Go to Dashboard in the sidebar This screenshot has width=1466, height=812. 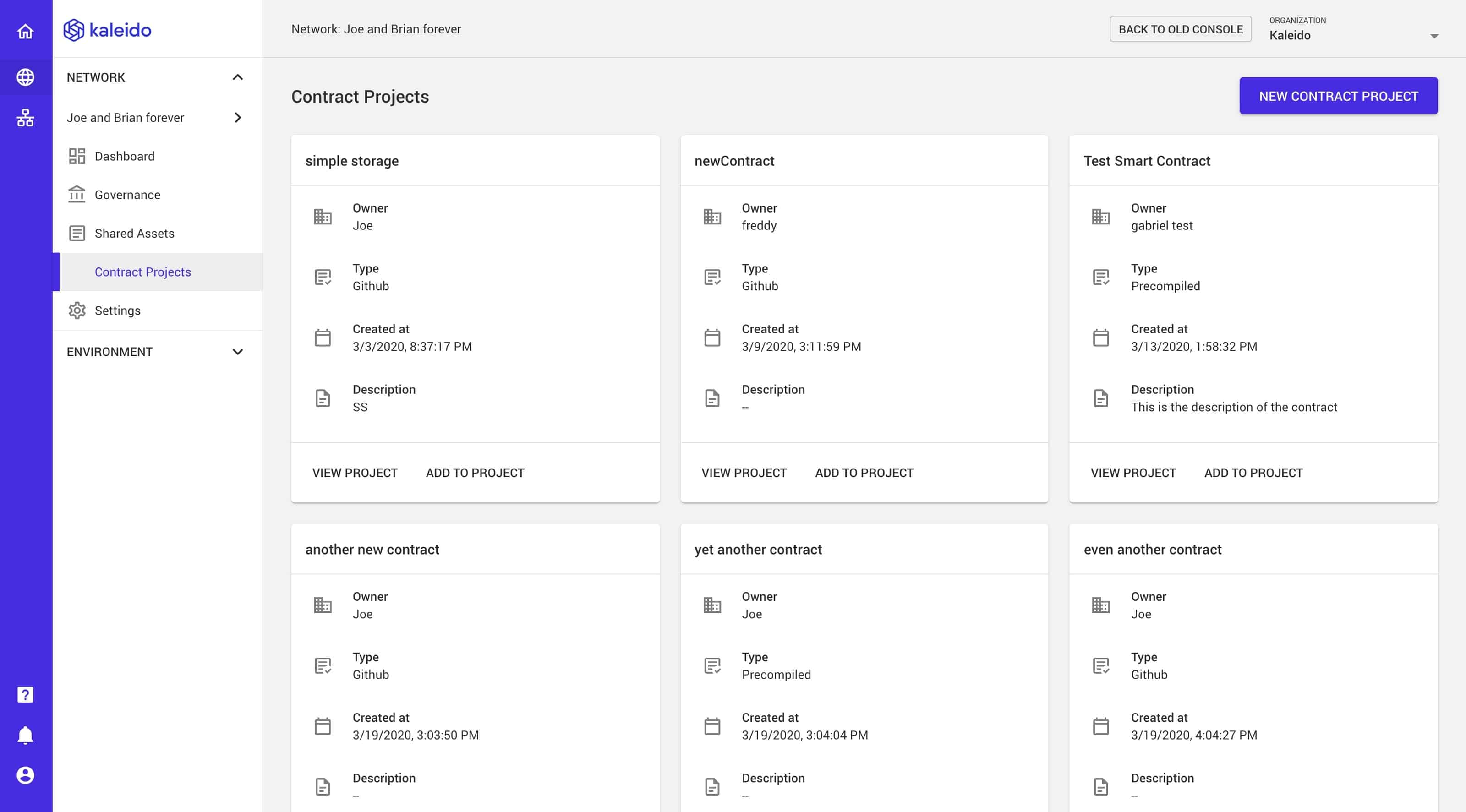pyautogui.click(x=124, y=156)
